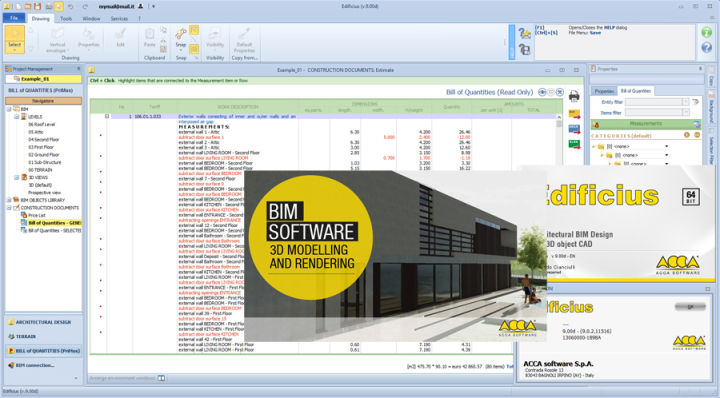The image size is (720, 398).
Task: Click the keyboard shortcuts help icon
Action: click(x=524, y=33)
